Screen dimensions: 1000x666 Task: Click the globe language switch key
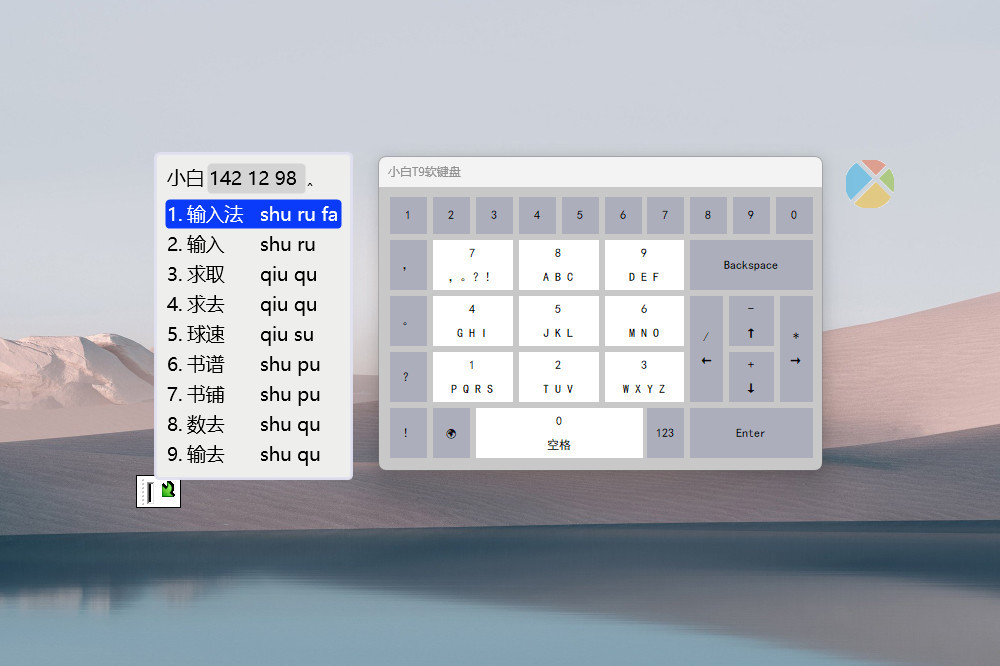pyautogui.click(x=451, y=433)
